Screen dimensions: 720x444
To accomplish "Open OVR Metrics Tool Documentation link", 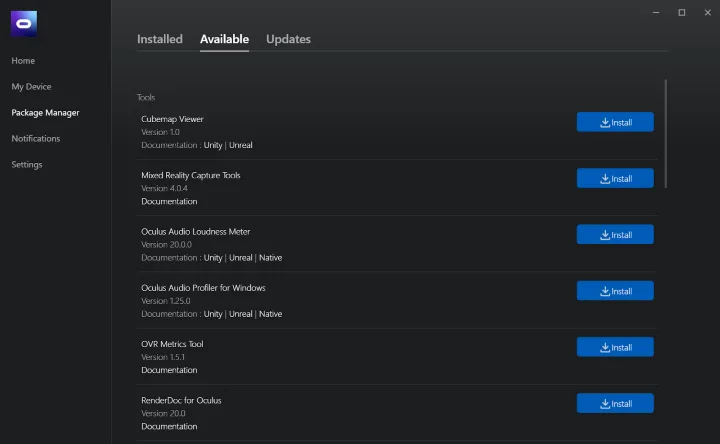I will click(169, 370).
